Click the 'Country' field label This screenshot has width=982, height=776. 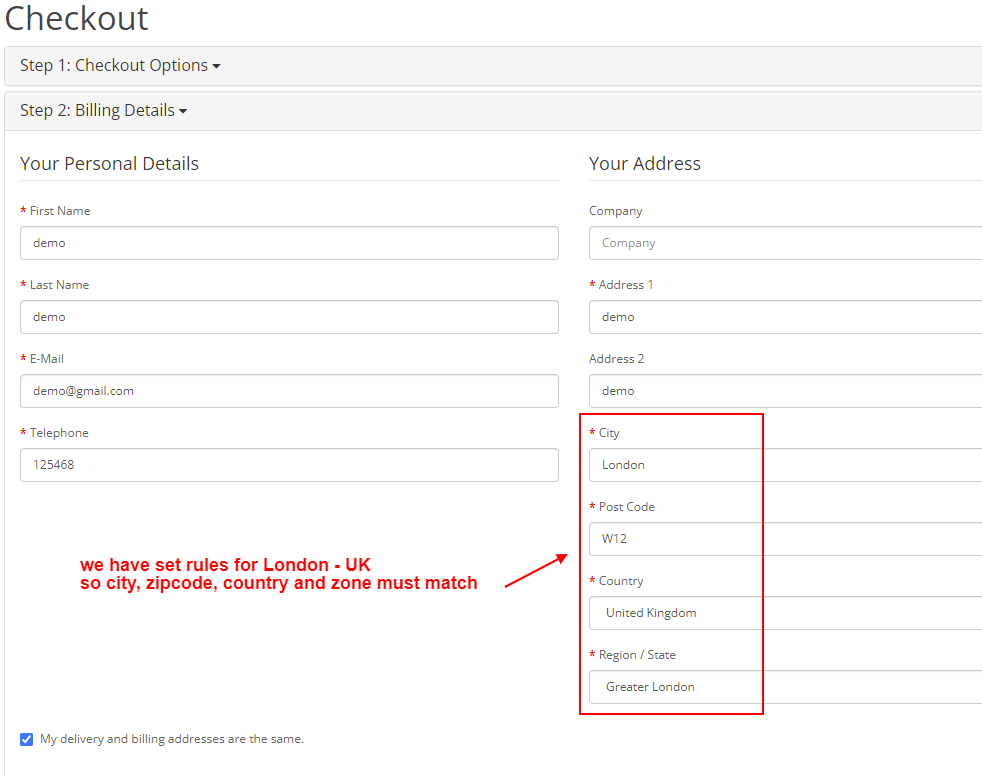[x=621, y=581]
